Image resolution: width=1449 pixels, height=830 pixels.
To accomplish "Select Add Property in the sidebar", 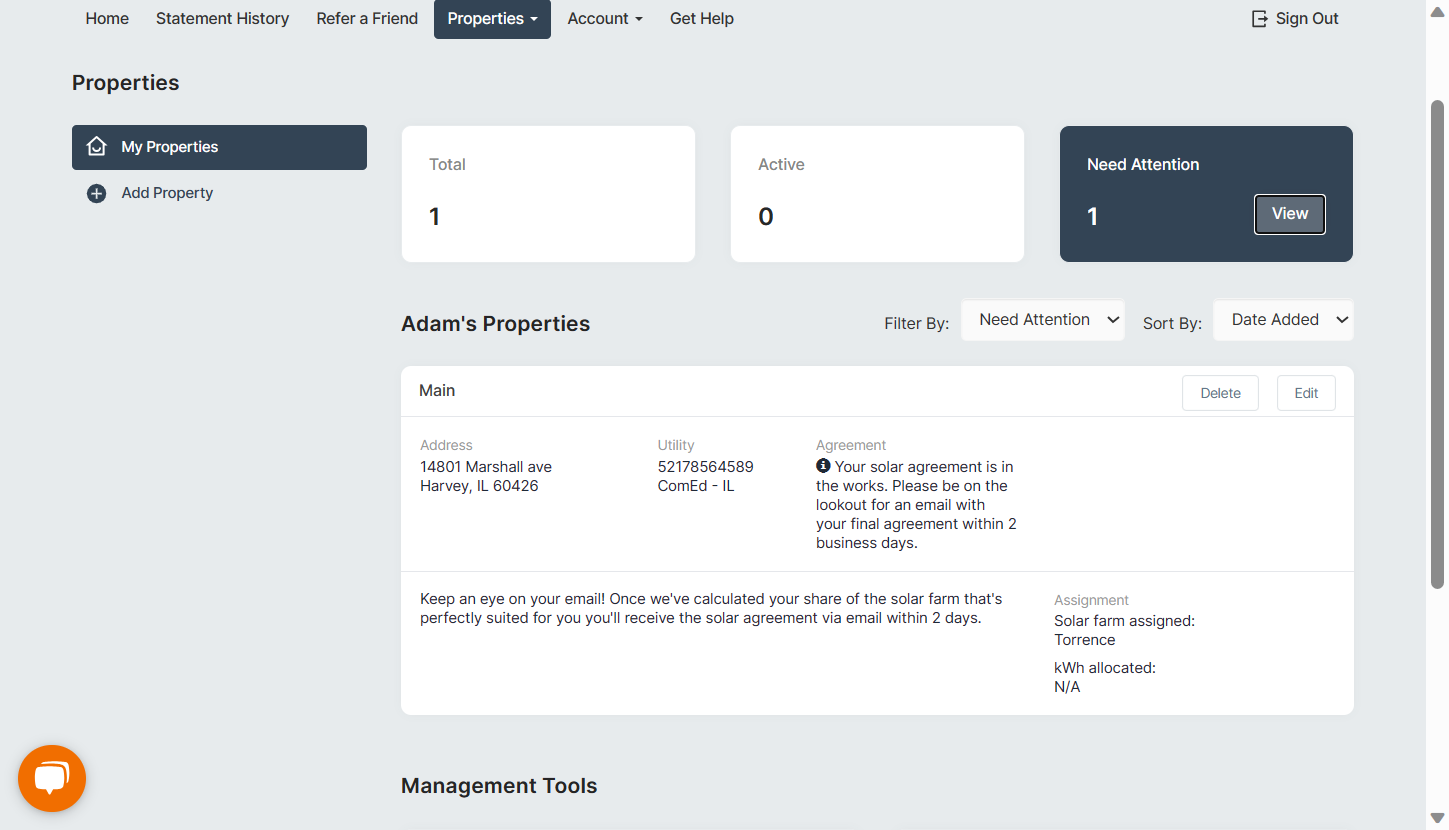I will click(x=167, y=193).
